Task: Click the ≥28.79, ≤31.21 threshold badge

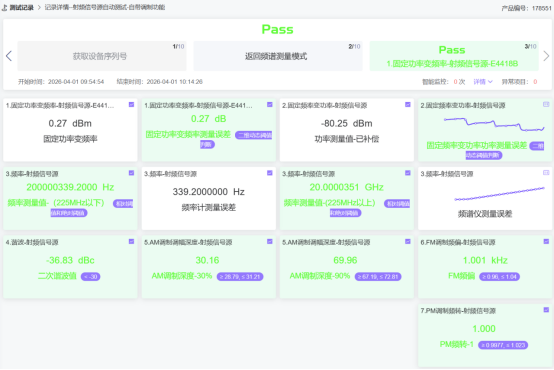Action: click(x=240, y=277)
